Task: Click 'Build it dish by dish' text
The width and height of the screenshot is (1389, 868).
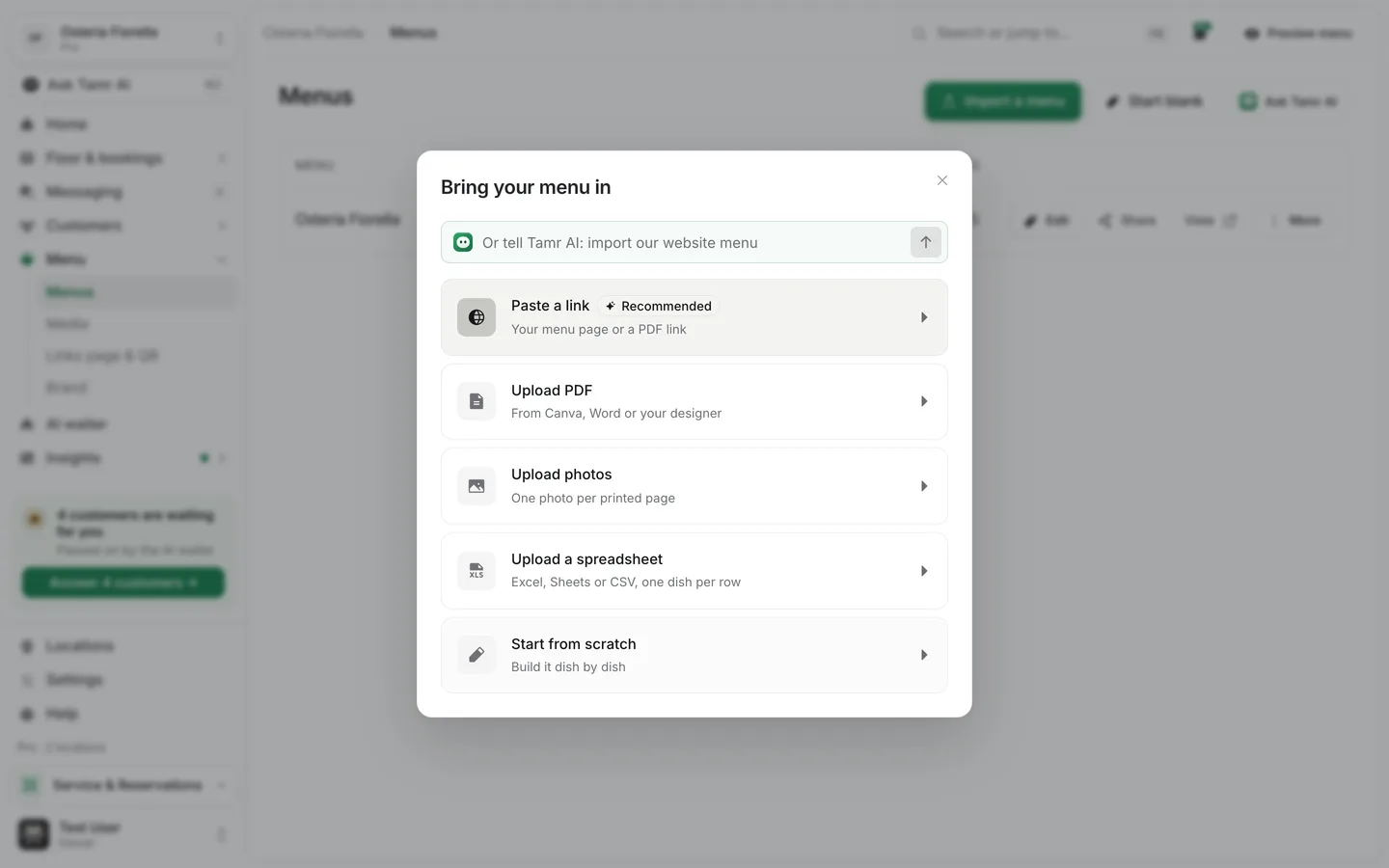Action: (x=568, y=667)
